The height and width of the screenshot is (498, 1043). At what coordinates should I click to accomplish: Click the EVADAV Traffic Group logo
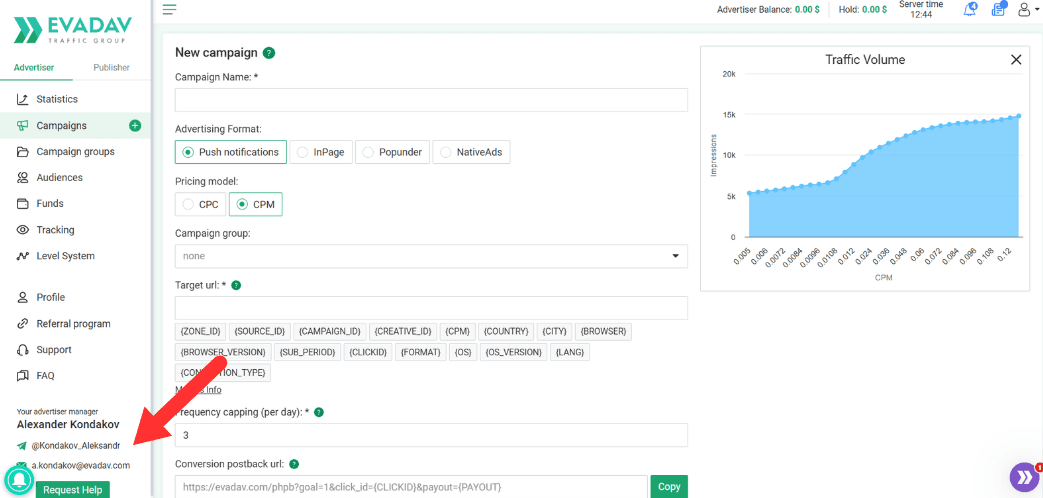73,30
